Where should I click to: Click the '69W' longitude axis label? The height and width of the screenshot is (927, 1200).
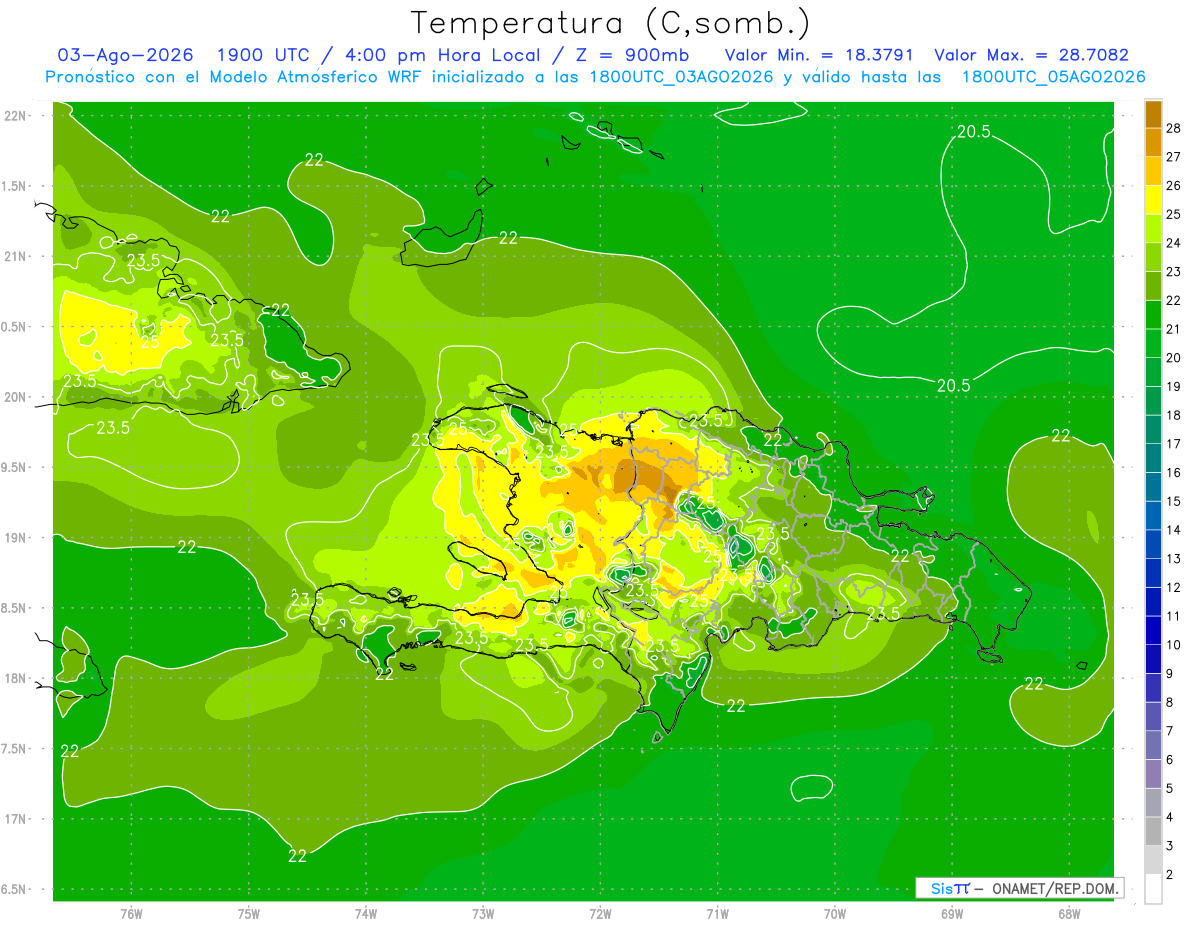951,913
